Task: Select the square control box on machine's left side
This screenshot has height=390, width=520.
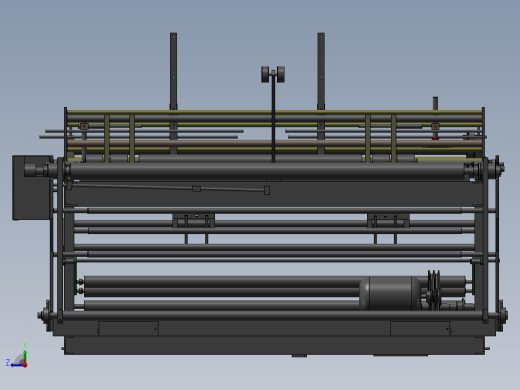Action: pos(32,187)
